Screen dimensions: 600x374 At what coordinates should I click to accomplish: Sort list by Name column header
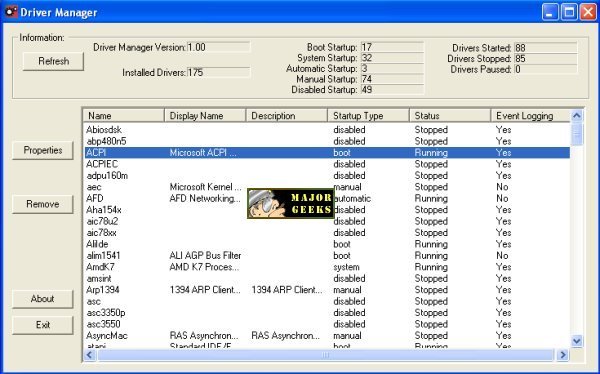(x=124, y=116)
